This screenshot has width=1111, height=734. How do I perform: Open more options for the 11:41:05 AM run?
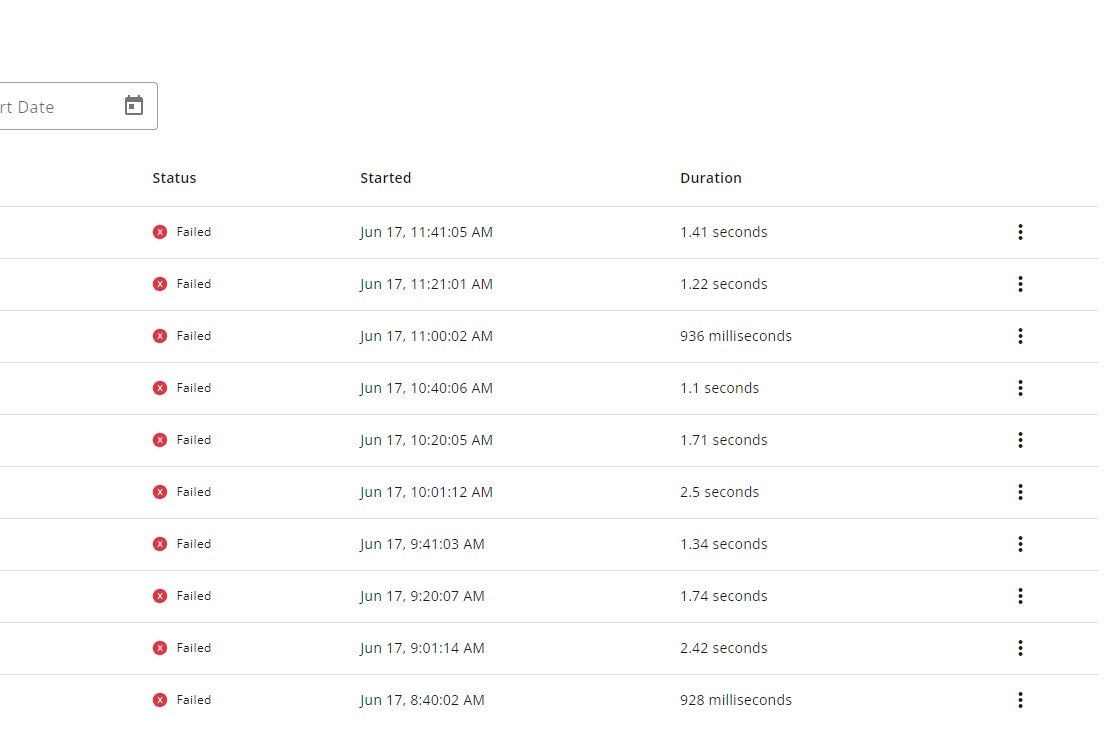1020,232
